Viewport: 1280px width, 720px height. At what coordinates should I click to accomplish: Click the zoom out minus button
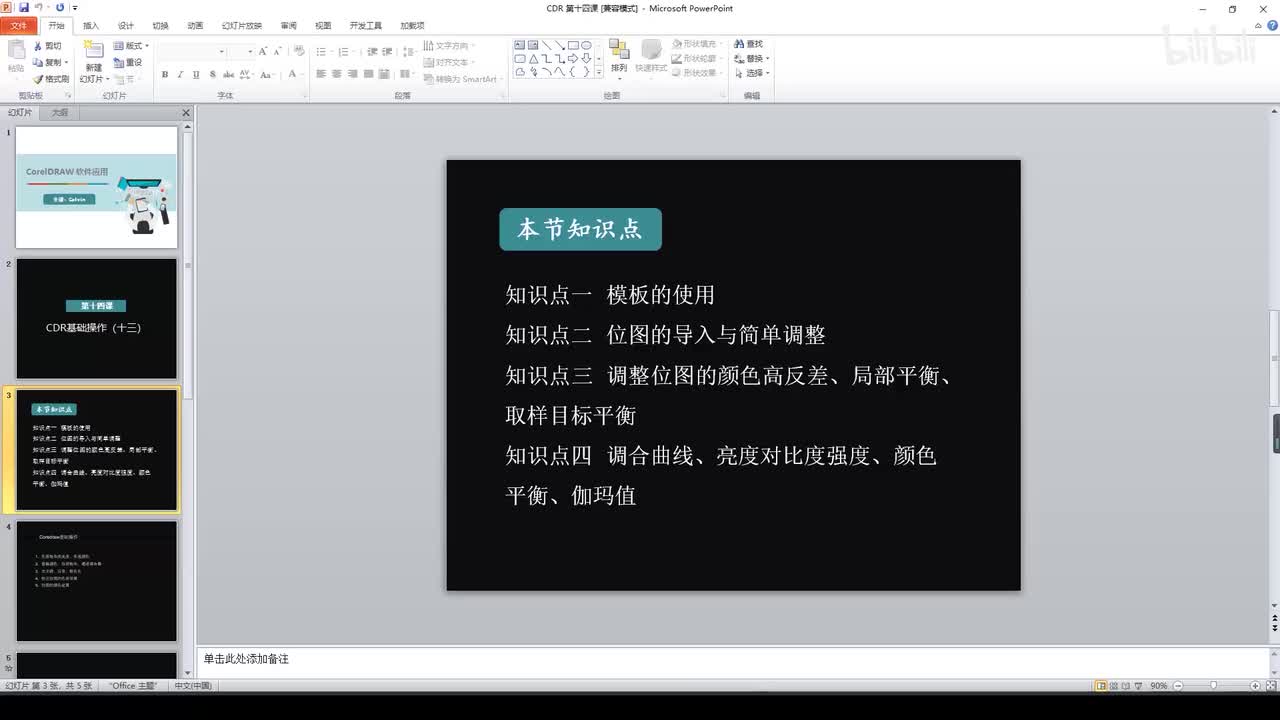point(1178,686)
